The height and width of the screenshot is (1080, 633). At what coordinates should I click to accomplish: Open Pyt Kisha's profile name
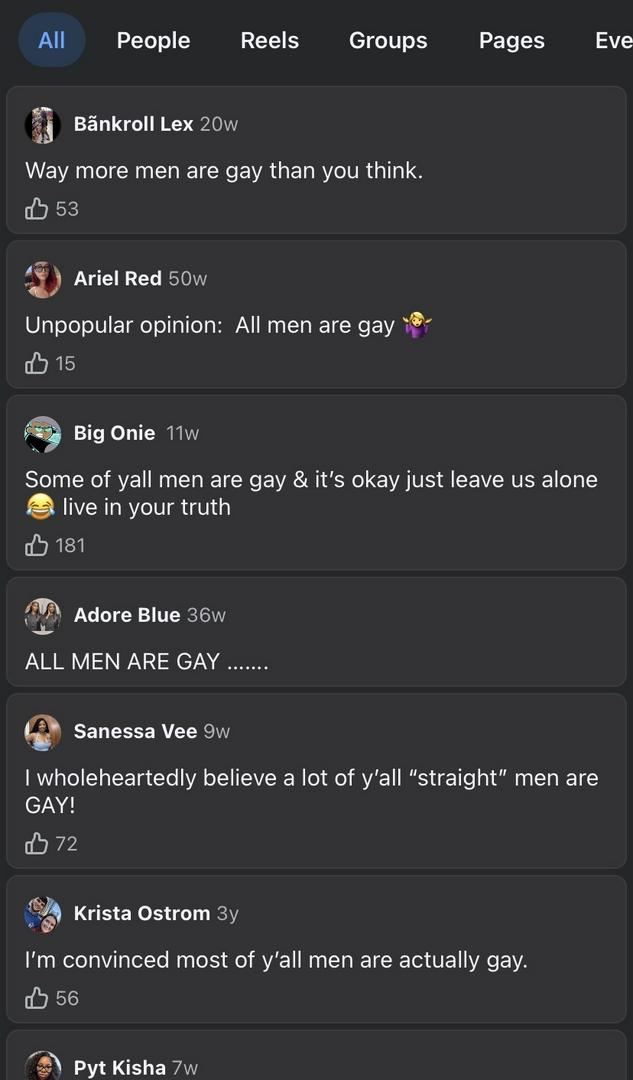[120, 1067]
